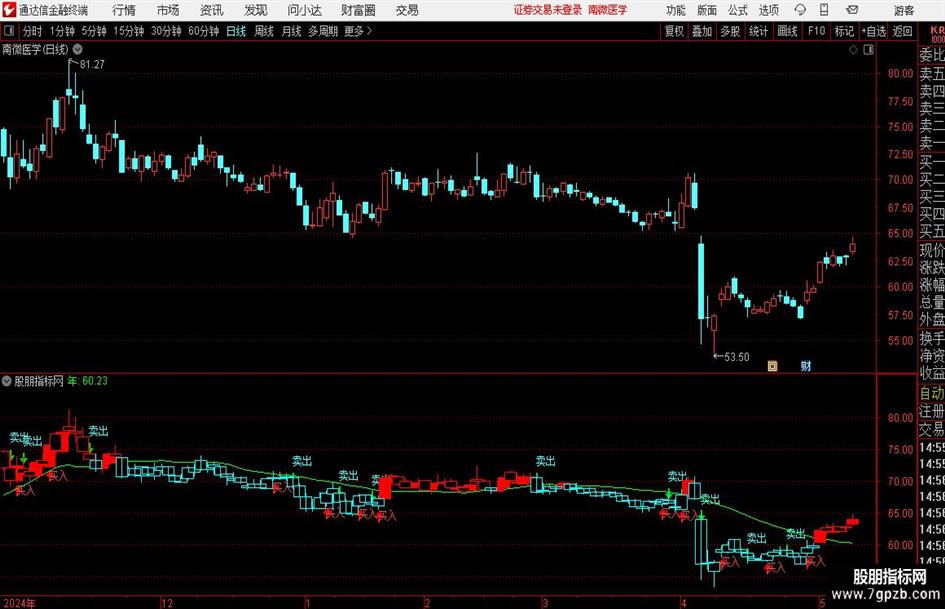This screenshot has height=609, width=945.
Task: Click the 画线 drawing toolbar button
Action: pos(787,31)
